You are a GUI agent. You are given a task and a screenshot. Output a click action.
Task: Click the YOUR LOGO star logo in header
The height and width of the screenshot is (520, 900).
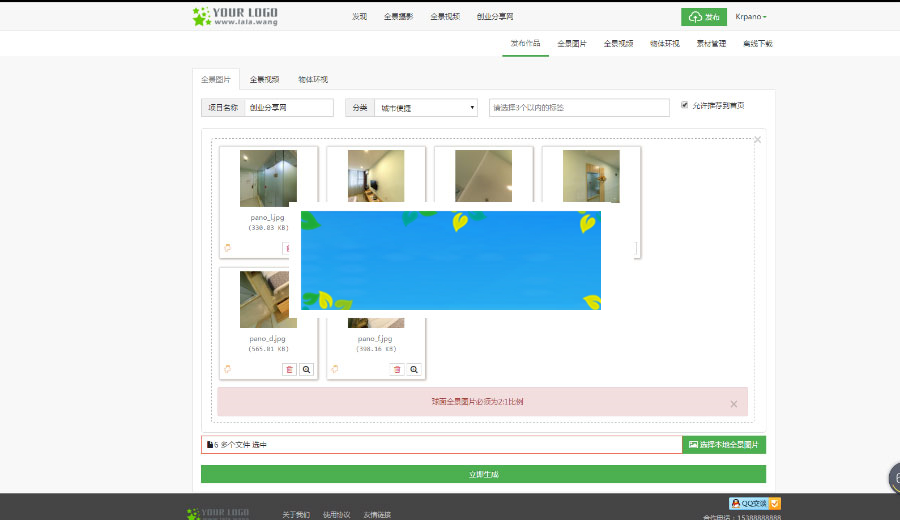pos(235,16)
